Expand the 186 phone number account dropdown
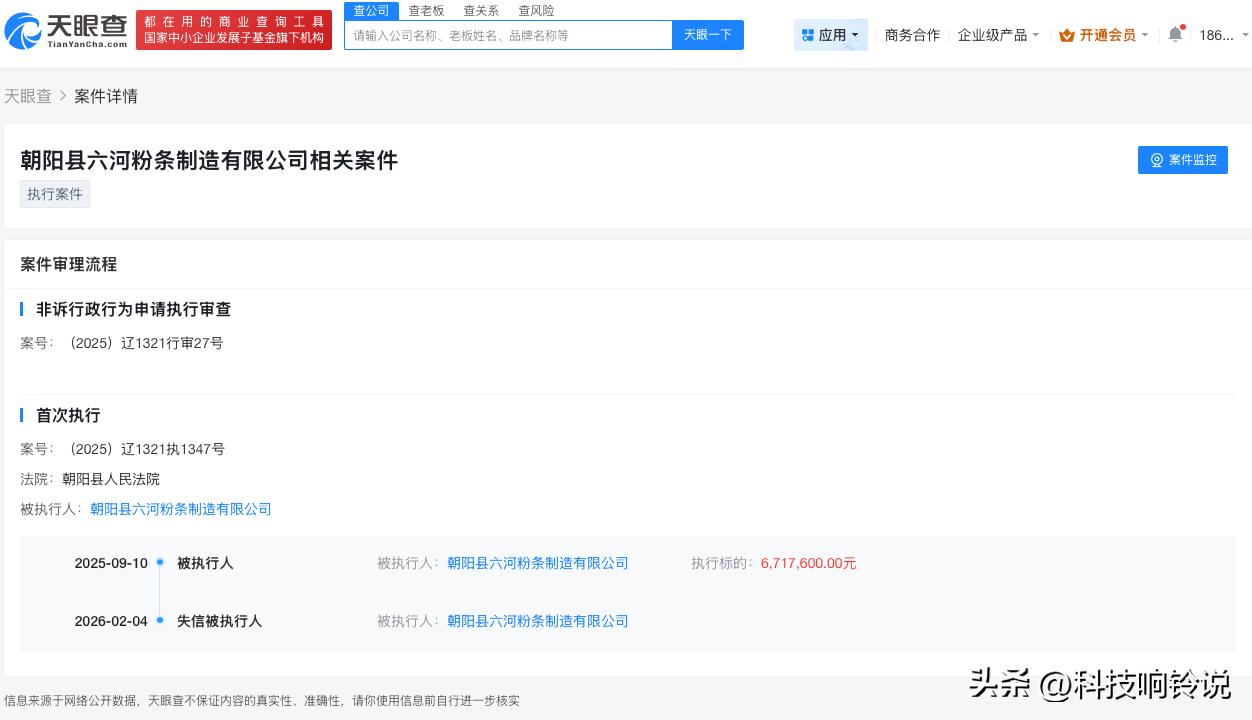This screenshot has width=1252, height=720. (1218, 34)
